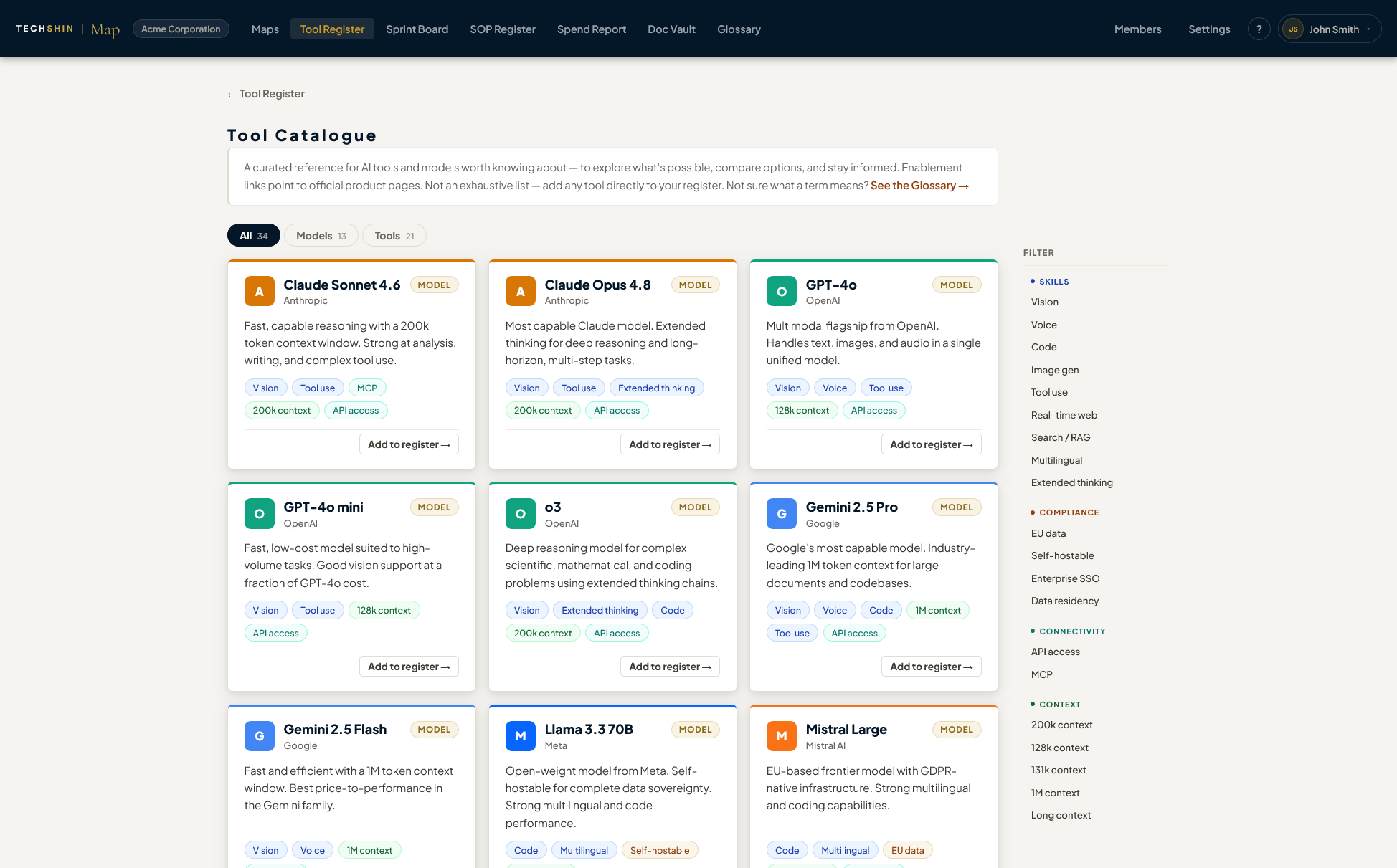
Task: Open the Maps nav item
Action: [265, 29]
